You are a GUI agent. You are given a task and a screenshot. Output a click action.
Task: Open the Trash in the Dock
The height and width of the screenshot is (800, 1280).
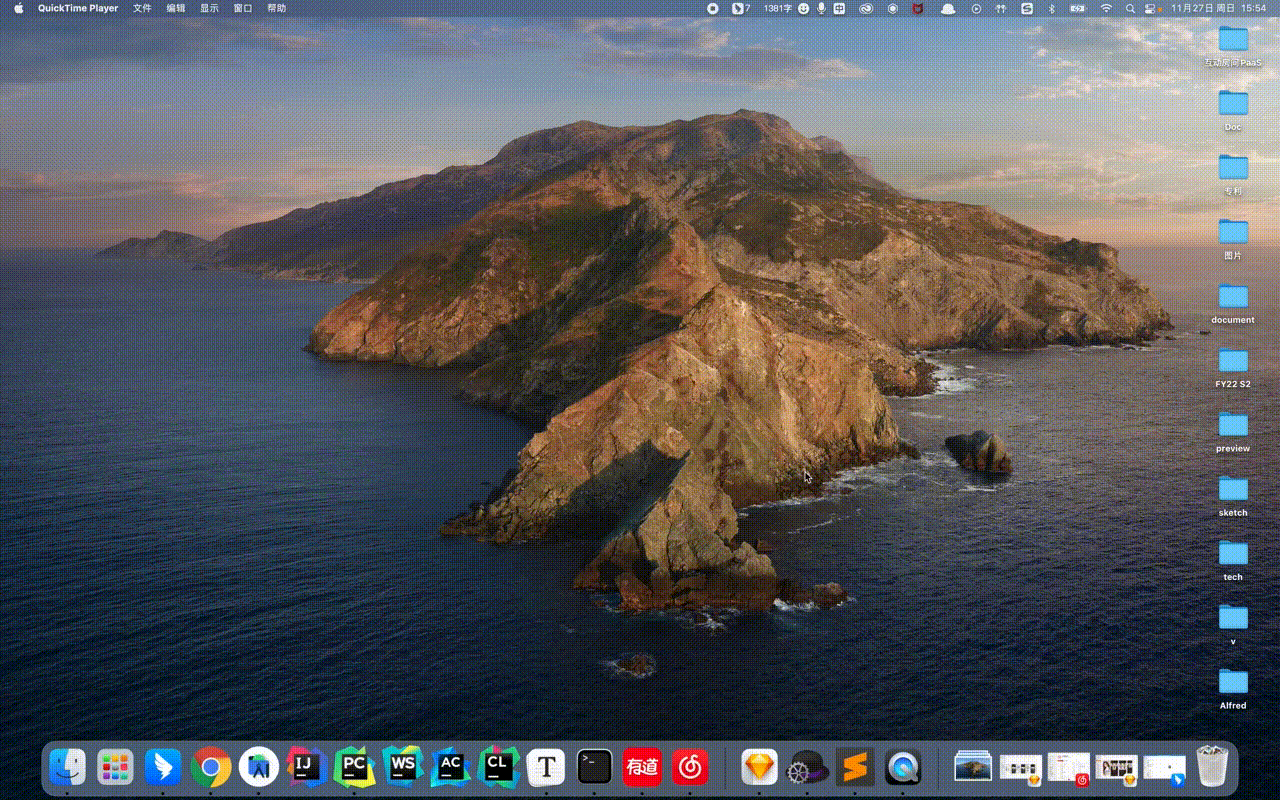coord(1212,767)
